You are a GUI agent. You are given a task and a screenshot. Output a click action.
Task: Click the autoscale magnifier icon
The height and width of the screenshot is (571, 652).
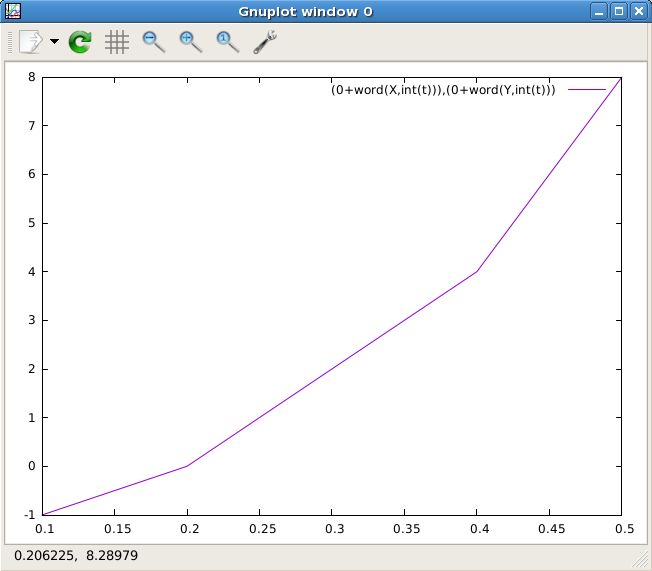click(228, 42)
